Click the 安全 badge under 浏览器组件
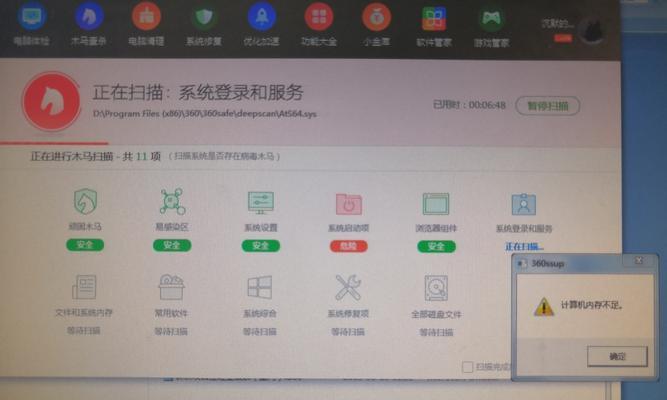 coord(436,246)
